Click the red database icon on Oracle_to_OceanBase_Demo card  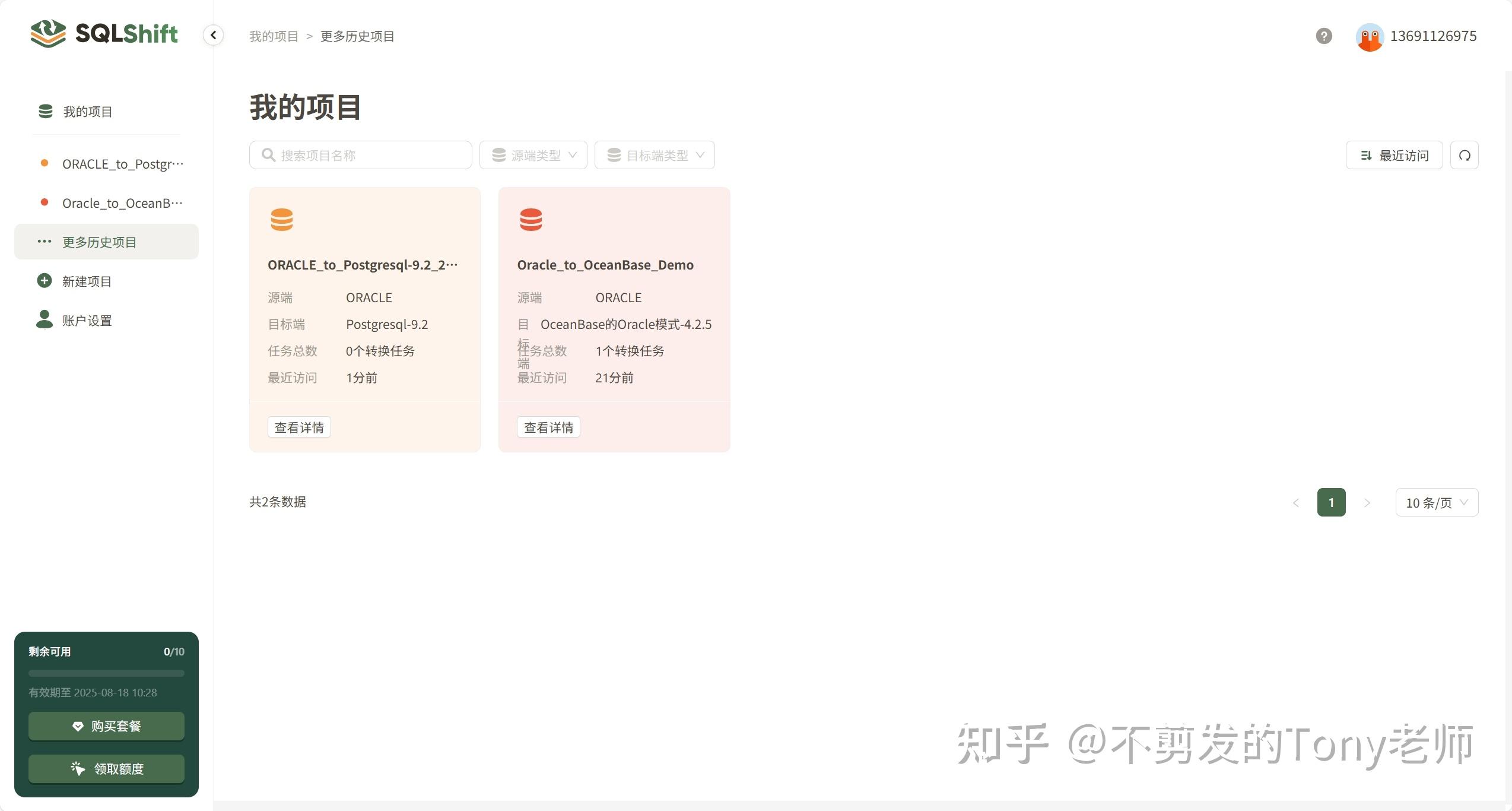coord(531,220)
